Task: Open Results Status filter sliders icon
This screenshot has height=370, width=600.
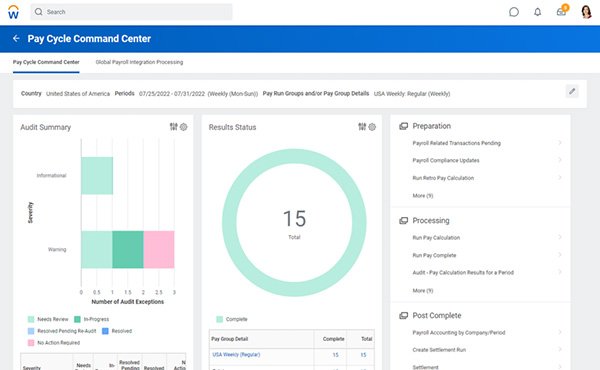Action: [x=362, y=127]
